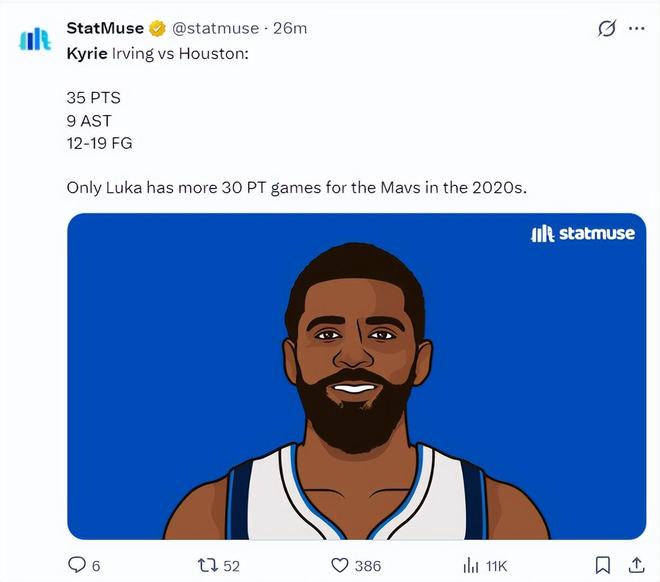The width and height of the screenshot is (660, 582).
Task: Reply to the tweet via comment icon
Action: click(x=77, y=565)
